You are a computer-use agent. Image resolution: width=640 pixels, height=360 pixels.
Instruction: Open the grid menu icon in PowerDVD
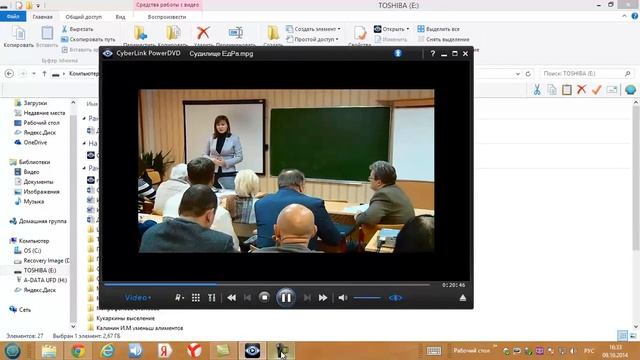pos(196,298)
